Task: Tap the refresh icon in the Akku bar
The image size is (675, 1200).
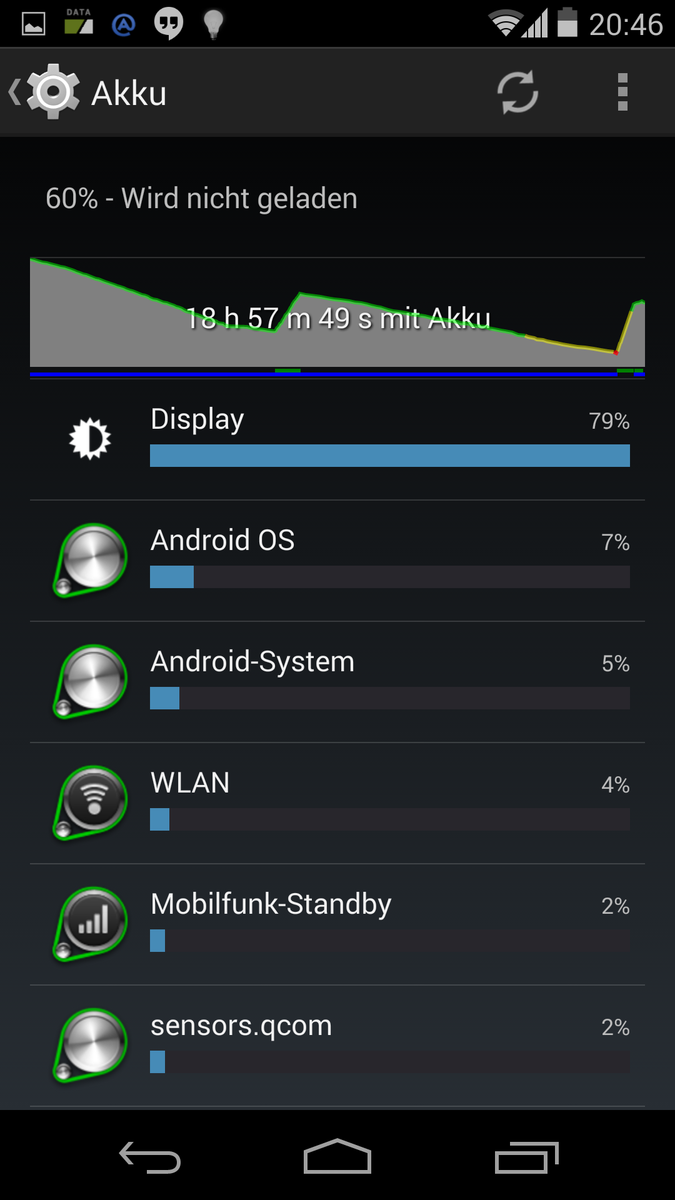Action: click(x=518, y=93)
